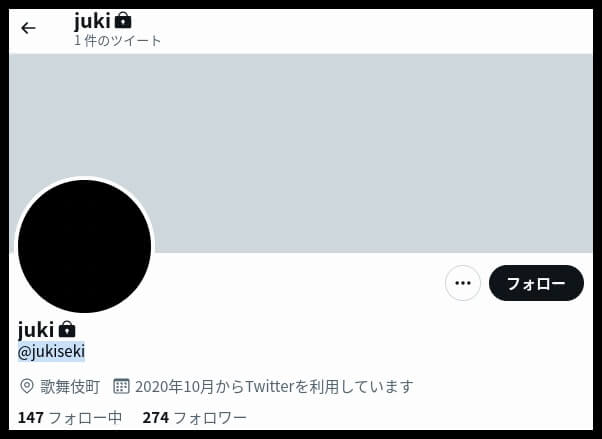Click the lock icon beside header juki title
This screenshot has width=602, height=439.
[x=123, y=20]
